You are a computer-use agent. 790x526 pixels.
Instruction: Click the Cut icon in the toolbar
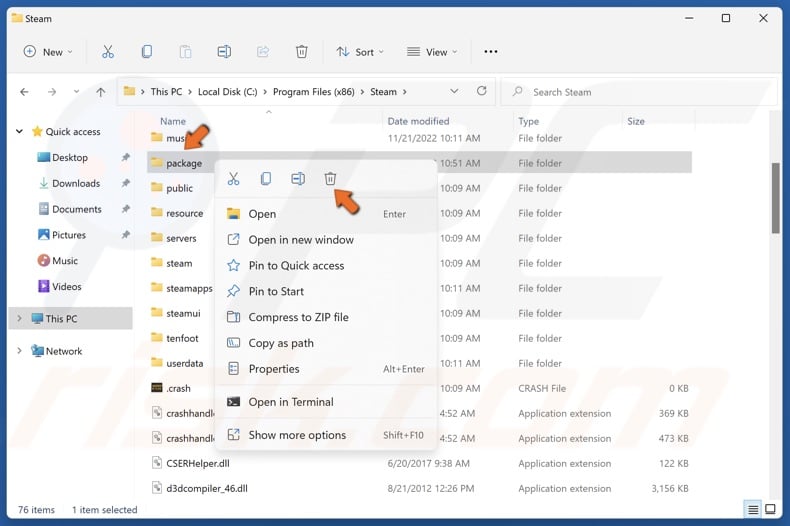point(108,52)
